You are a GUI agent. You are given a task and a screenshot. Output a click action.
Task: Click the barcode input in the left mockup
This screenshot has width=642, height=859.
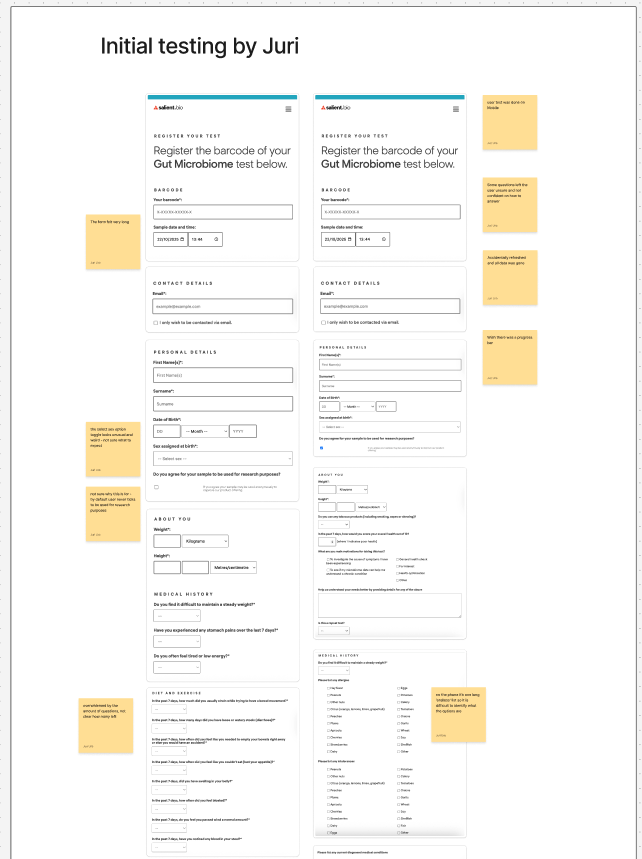pos(223,212)
